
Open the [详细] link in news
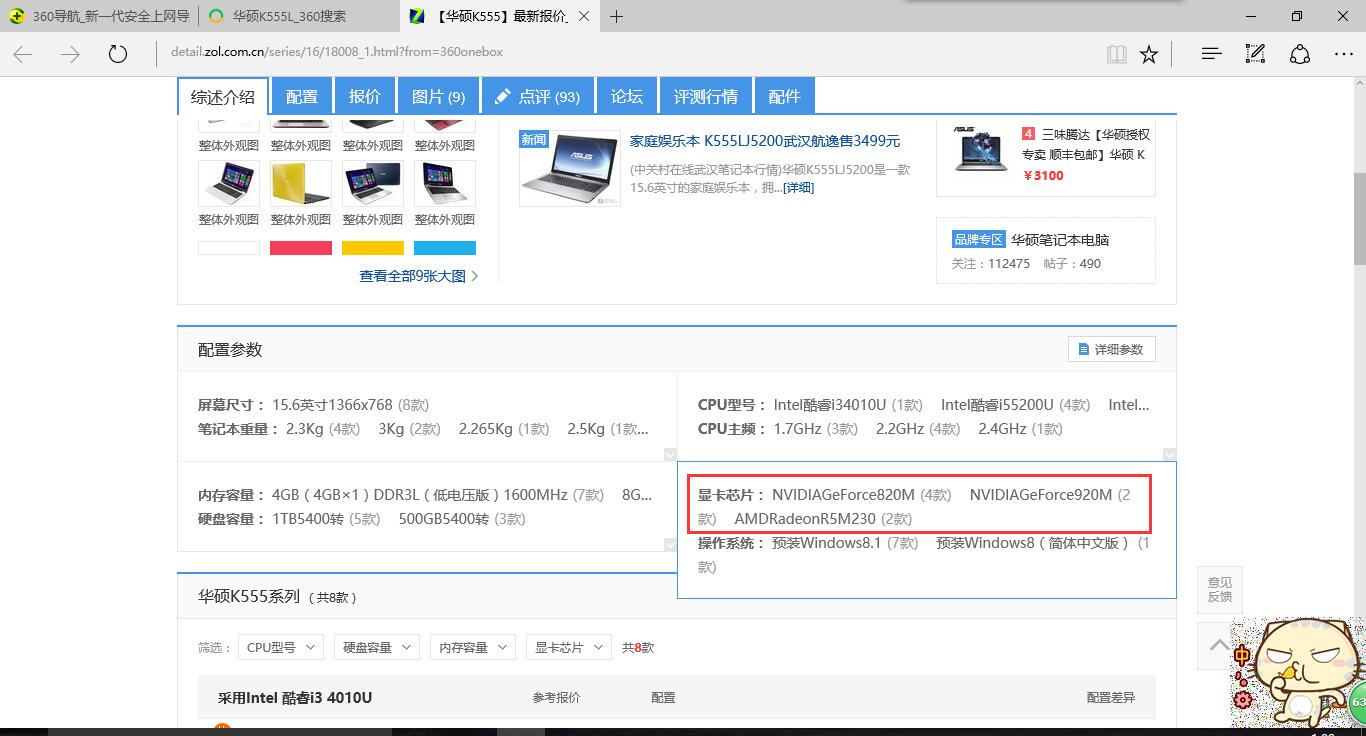(798, 187)
